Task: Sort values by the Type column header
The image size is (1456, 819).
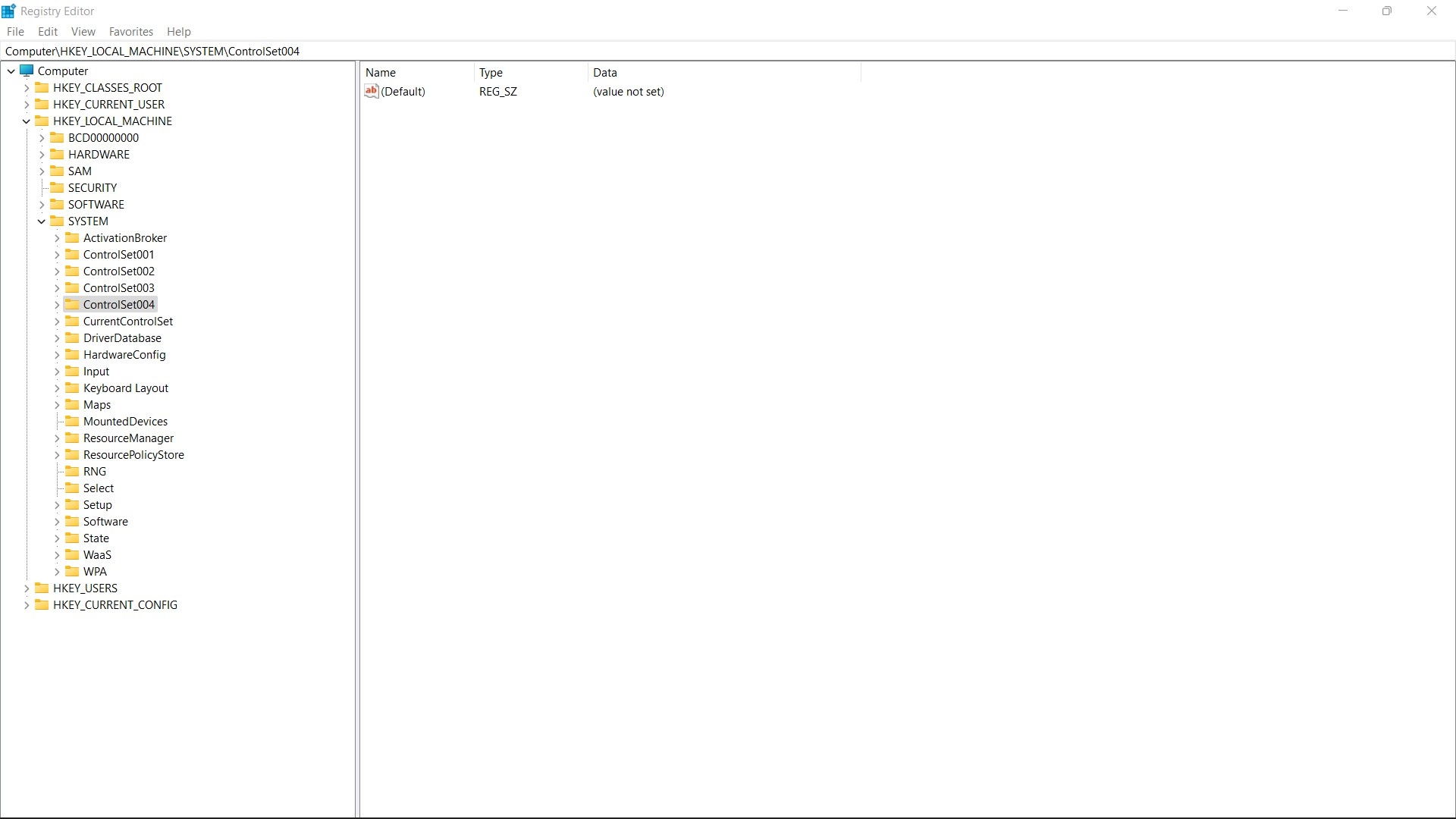Action: coord(531,72)
